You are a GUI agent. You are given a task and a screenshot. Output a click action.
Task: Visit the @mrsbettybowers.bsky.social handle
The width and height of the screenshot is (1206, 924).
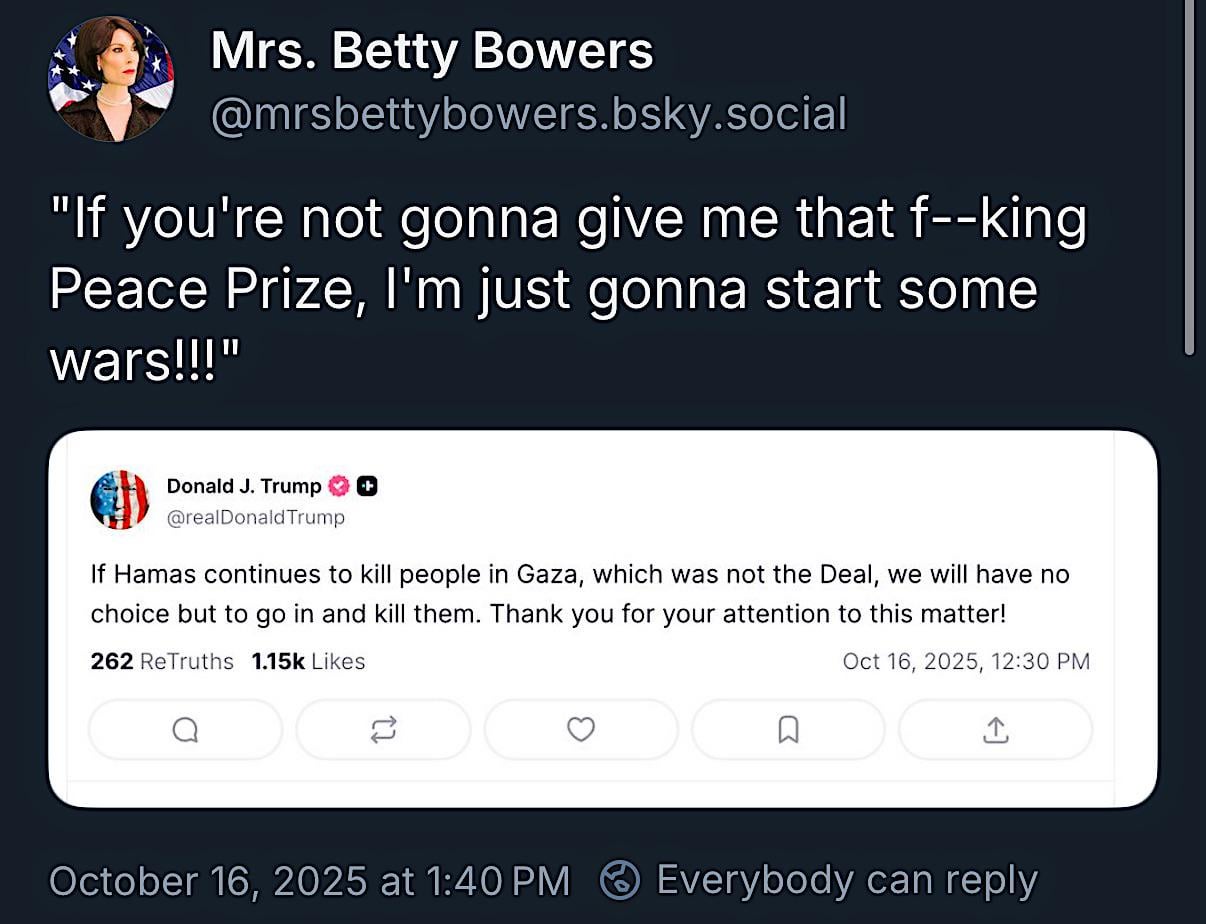(x=528, y=113)
